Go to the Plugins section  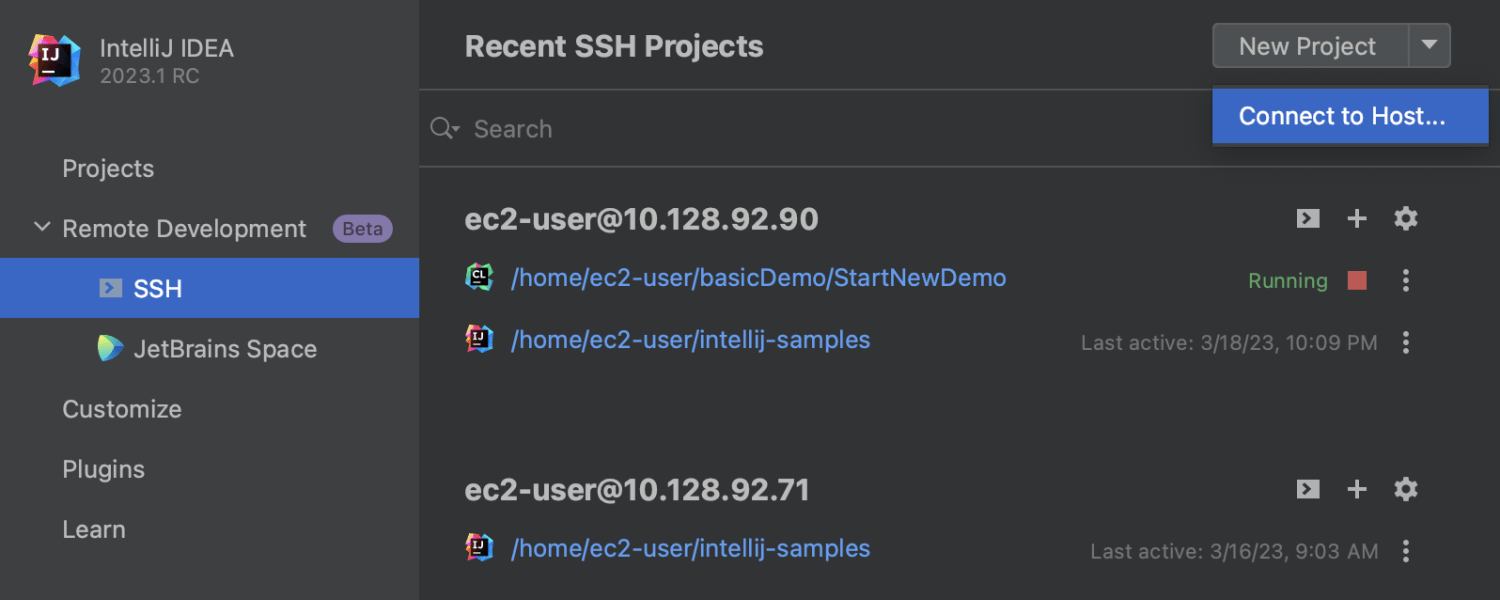click(103, 469)
